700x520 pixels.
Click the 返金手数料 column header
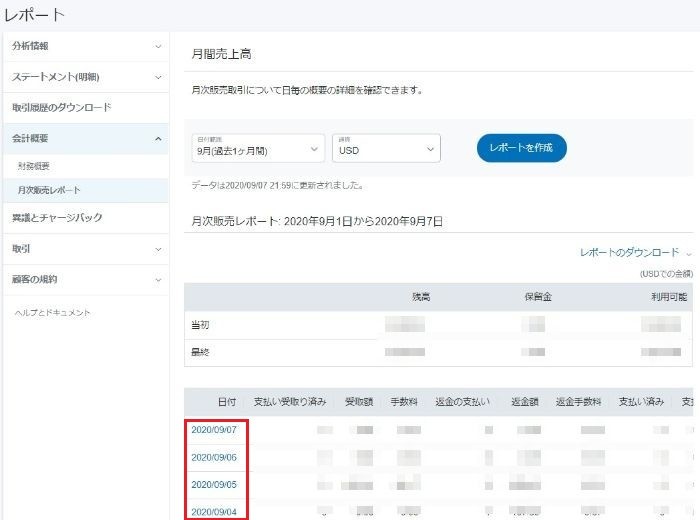pos(579,402)
